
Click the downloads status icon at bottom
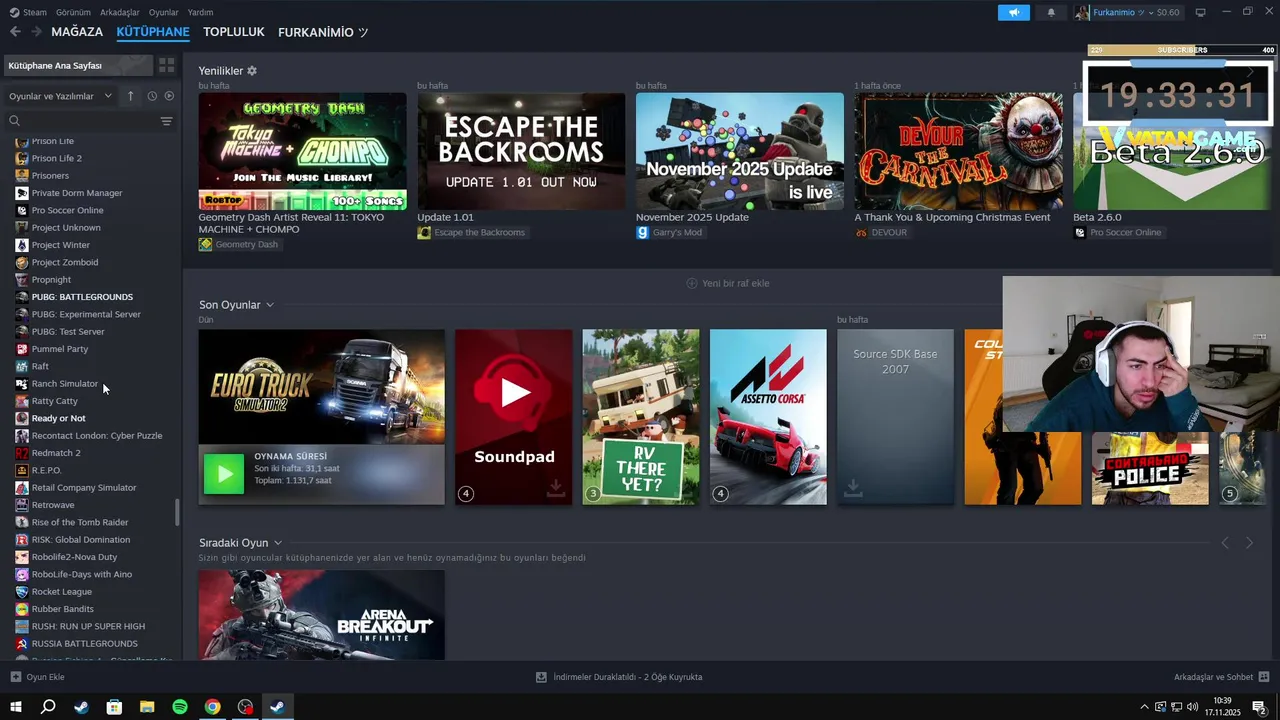click(x=541, y=677)
